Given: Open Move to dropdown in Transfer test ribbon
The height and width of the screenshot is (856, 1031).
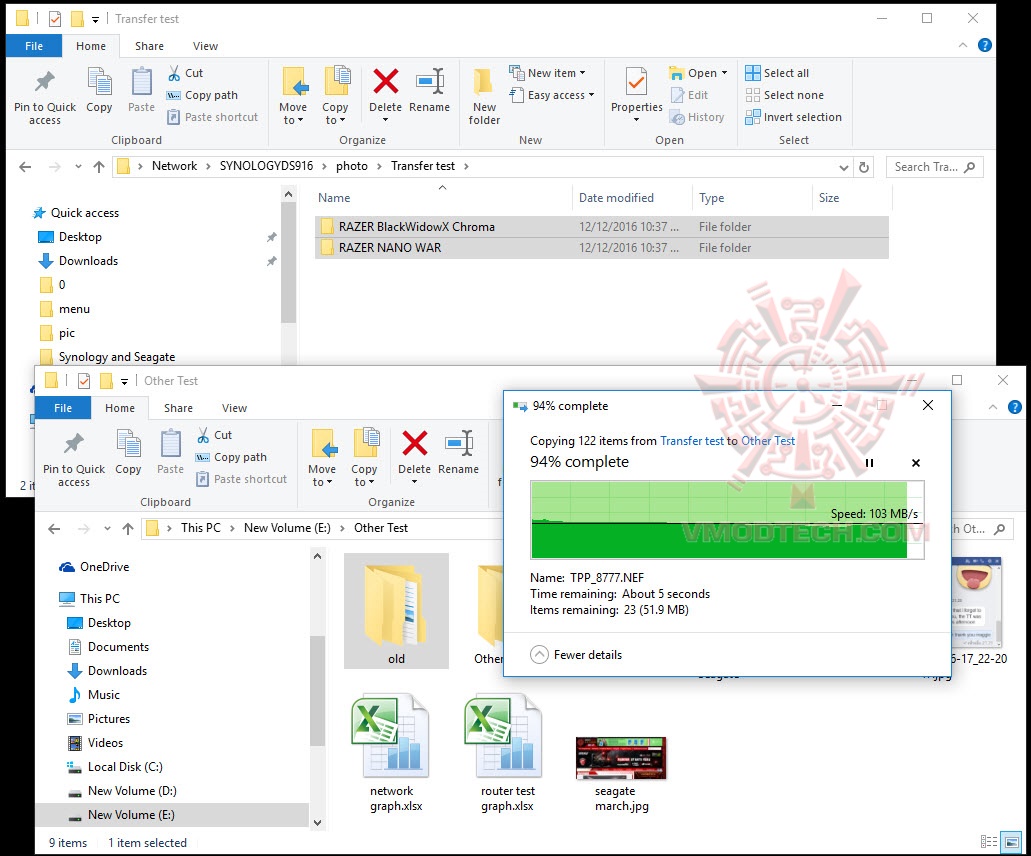Looking at the screenshot, I should 293,97.
